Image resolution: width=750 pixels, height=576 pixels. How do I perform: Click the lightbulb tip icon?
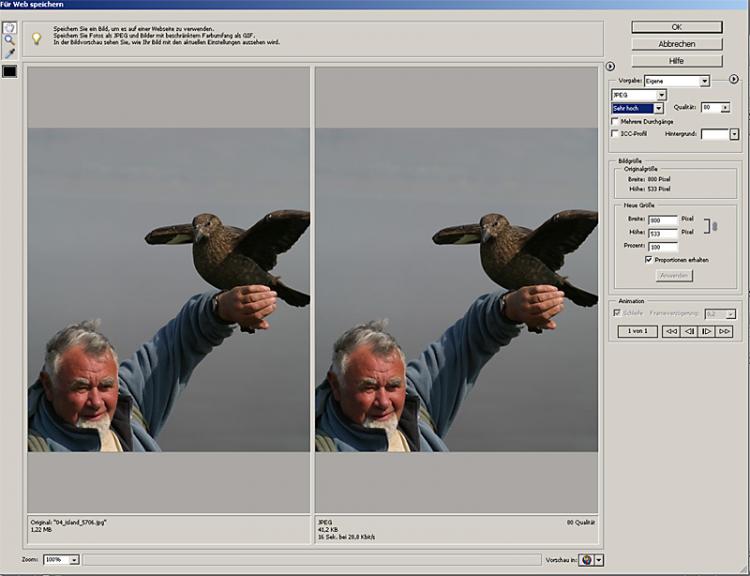[x=37, y=38]
